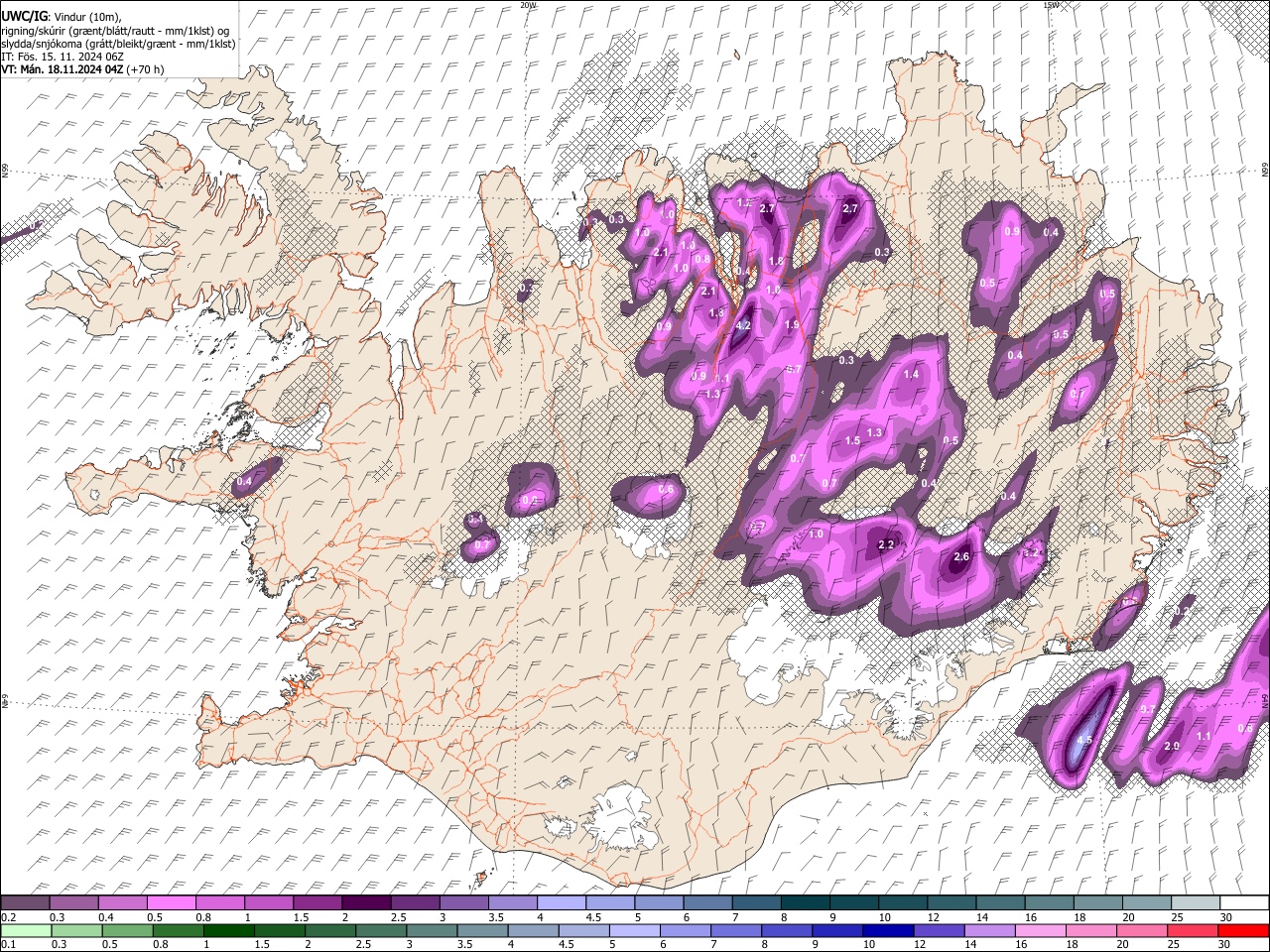Image resolution: width=1270 pixels, height=952 pixels.
Task: Click the 20W longitude label
Action: [528, 5]
